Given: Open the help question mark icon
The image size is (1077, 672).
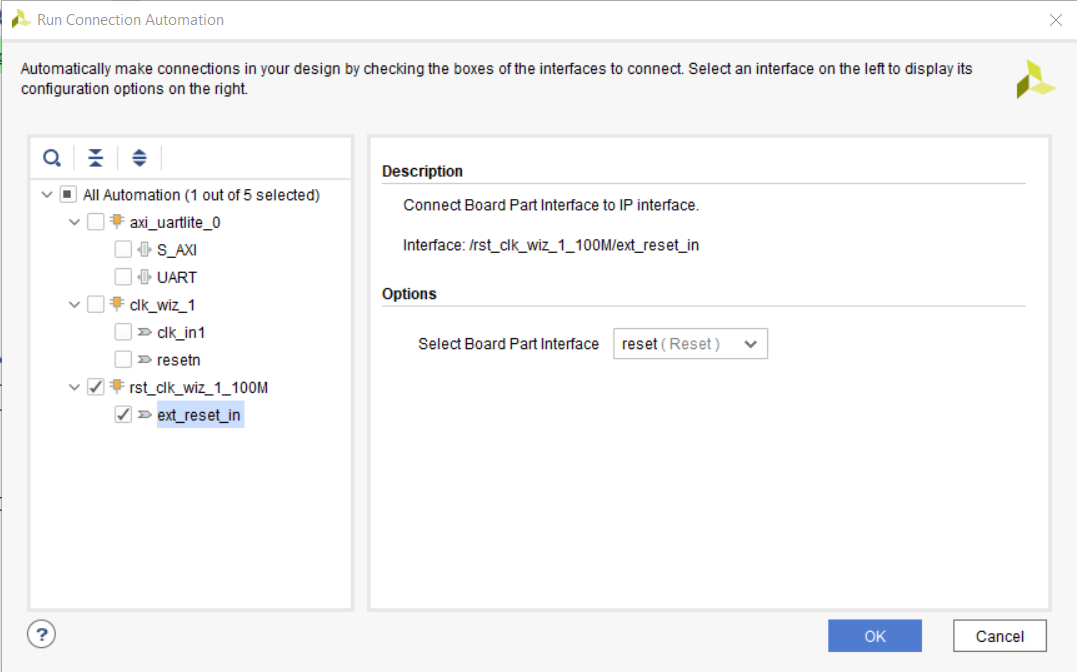Looking at the screenshot, I should coord(40,634).
